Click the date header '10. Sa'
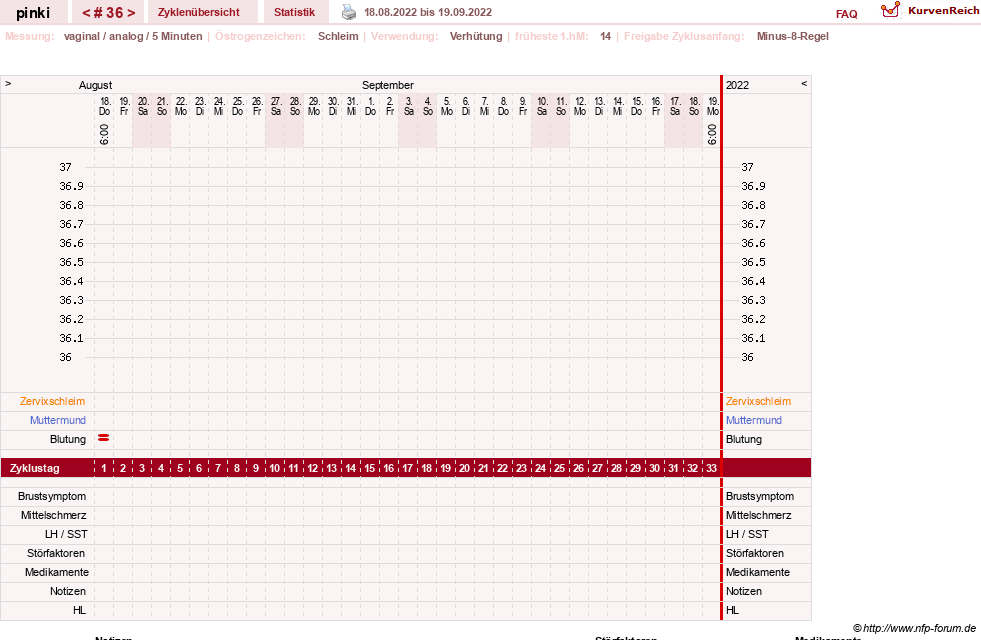Image resolution: width=981 pixels, height=640 pixels. (542, 106)
